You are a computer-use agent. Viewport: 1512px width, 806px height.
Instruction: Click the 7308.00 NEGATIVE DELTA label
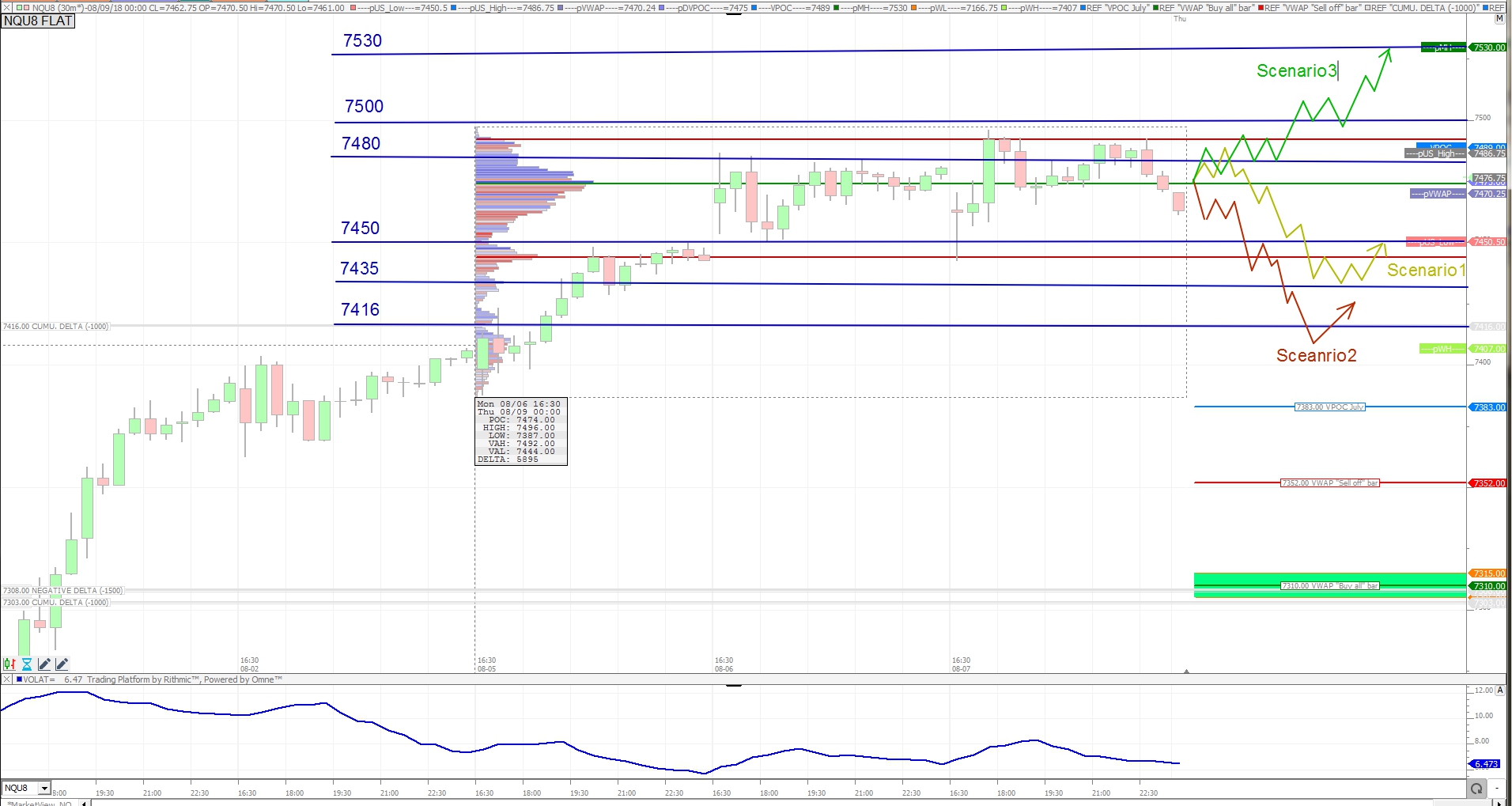click(x=63, y=591)
